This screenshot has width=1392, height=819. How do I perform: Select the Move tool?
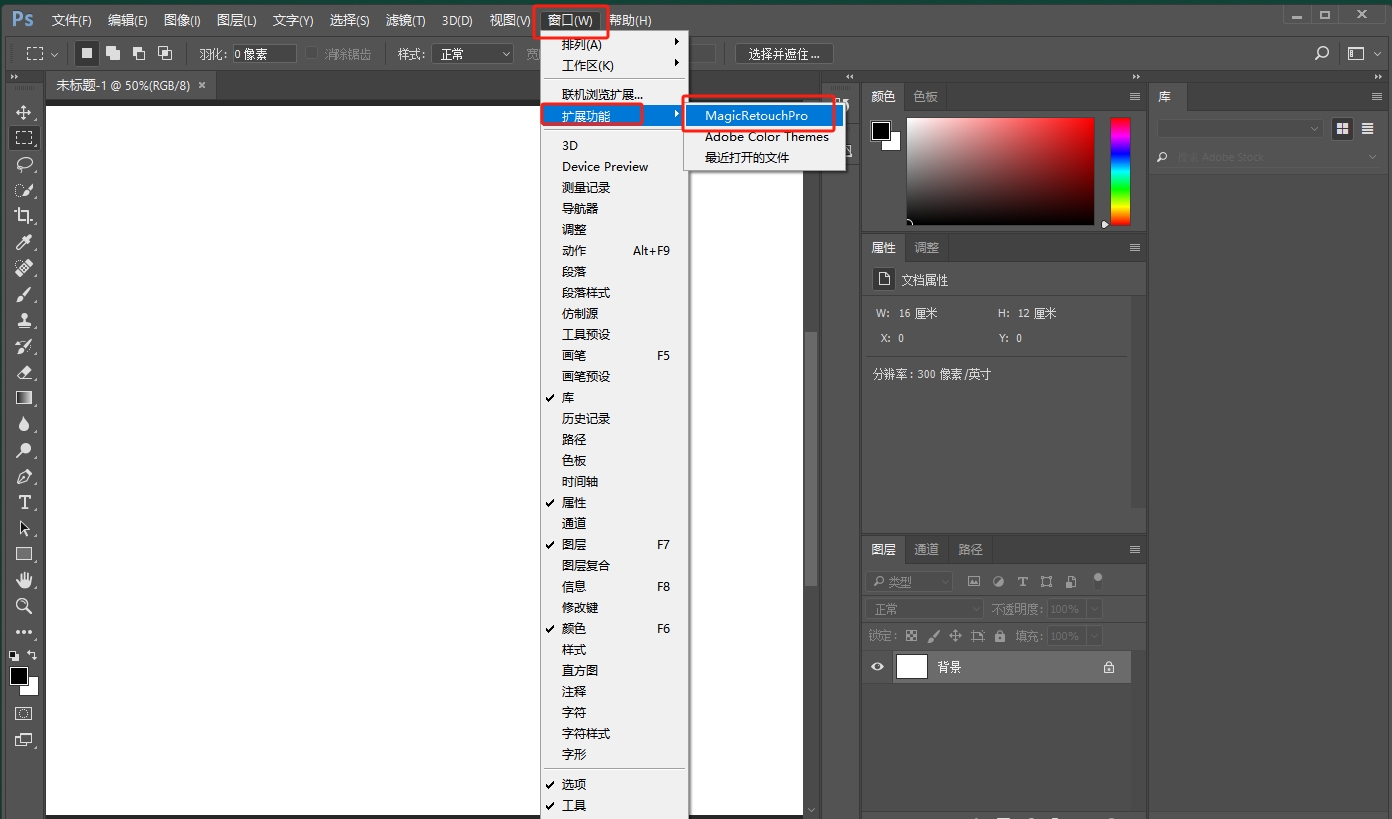point(24,112)
